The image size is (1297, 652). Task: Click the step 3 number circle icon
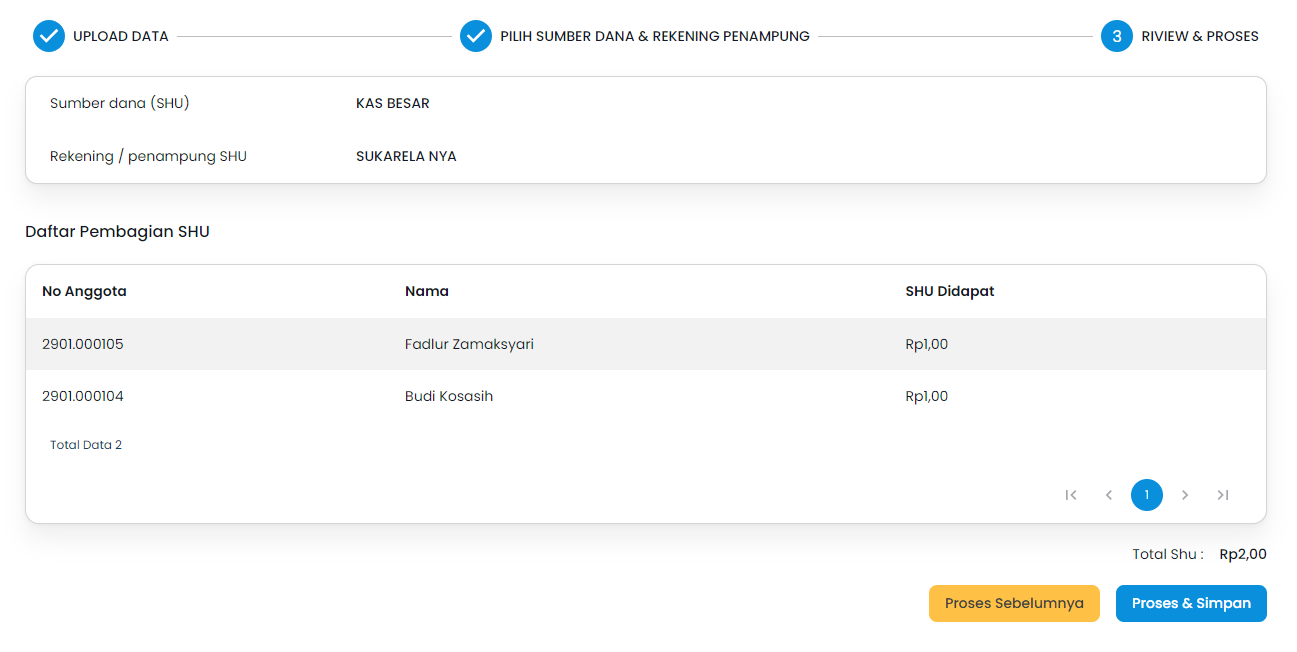click(1117, 36)
